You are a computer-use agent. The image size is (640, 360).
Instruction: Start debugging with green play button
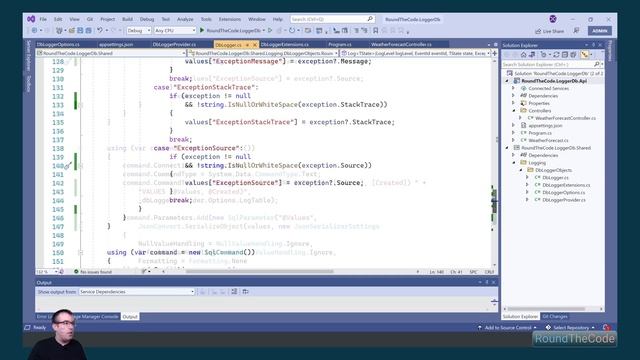coord(202,30)
